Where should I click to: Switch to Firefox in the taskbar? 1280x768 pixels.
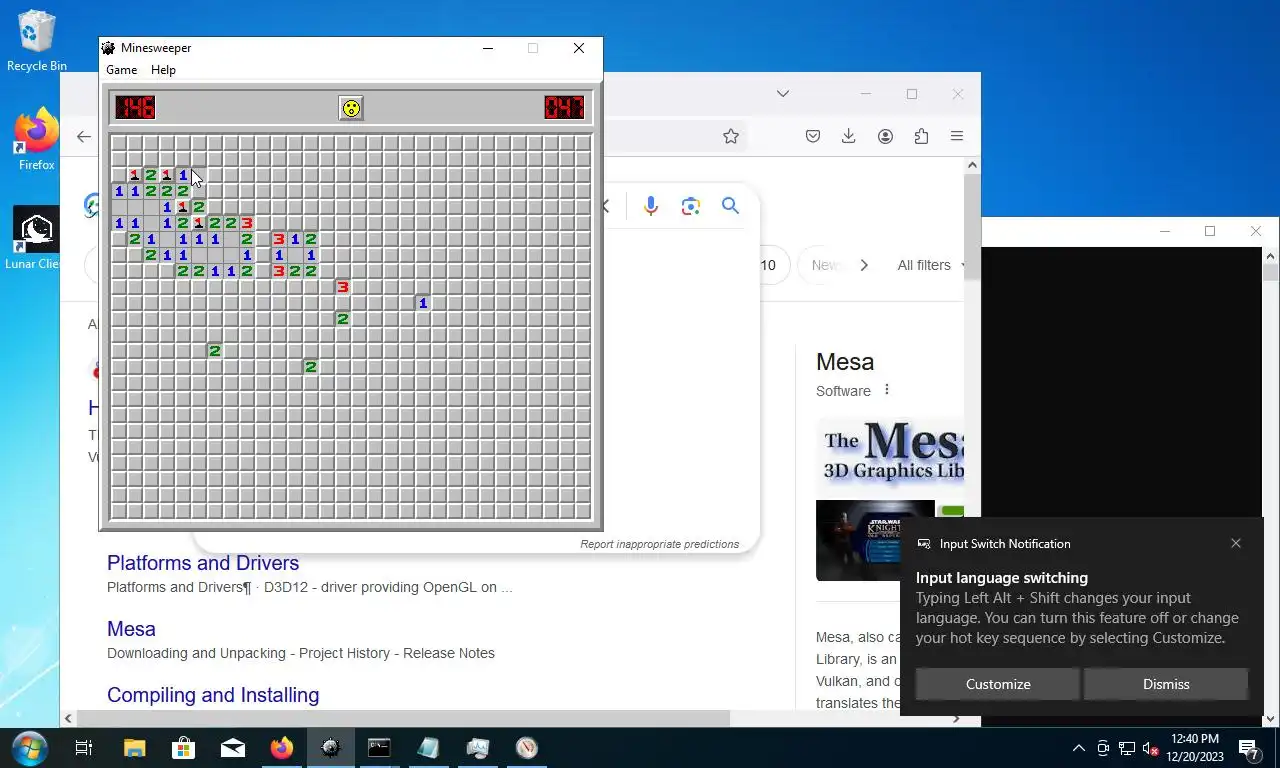(282, 748)
